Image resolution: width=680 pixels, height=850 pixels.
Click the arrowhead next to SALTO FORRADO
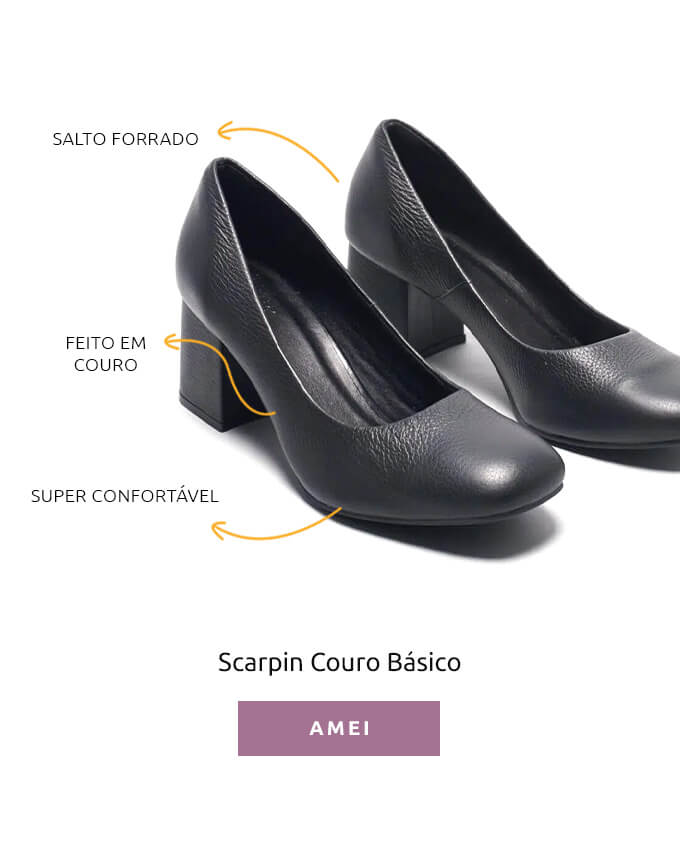224,131
